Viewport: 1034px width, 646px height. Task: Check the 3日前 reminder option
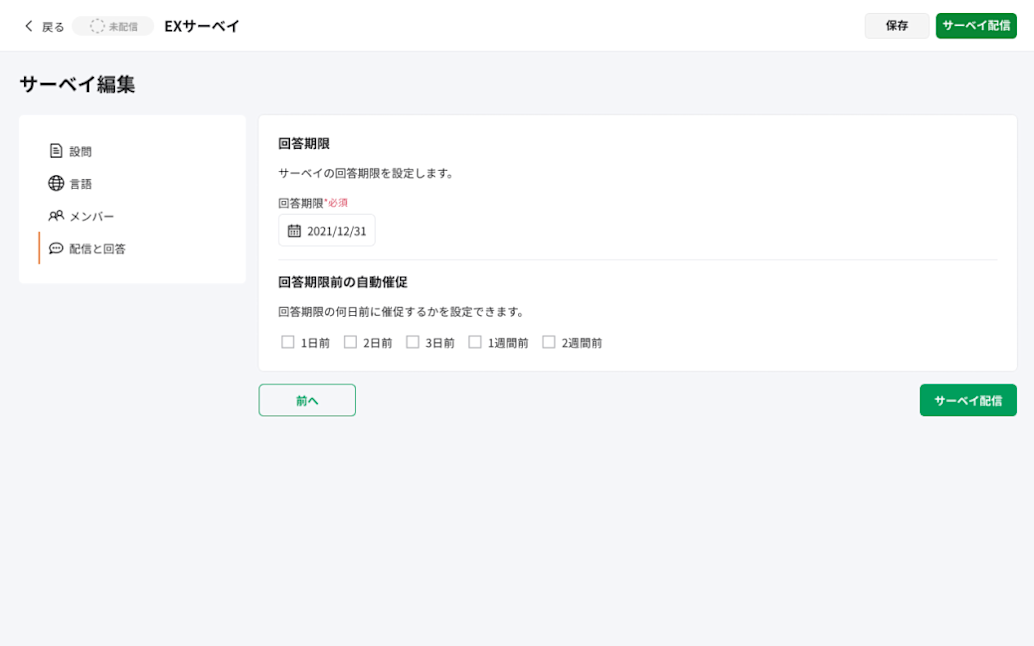(x=413, y=341)
